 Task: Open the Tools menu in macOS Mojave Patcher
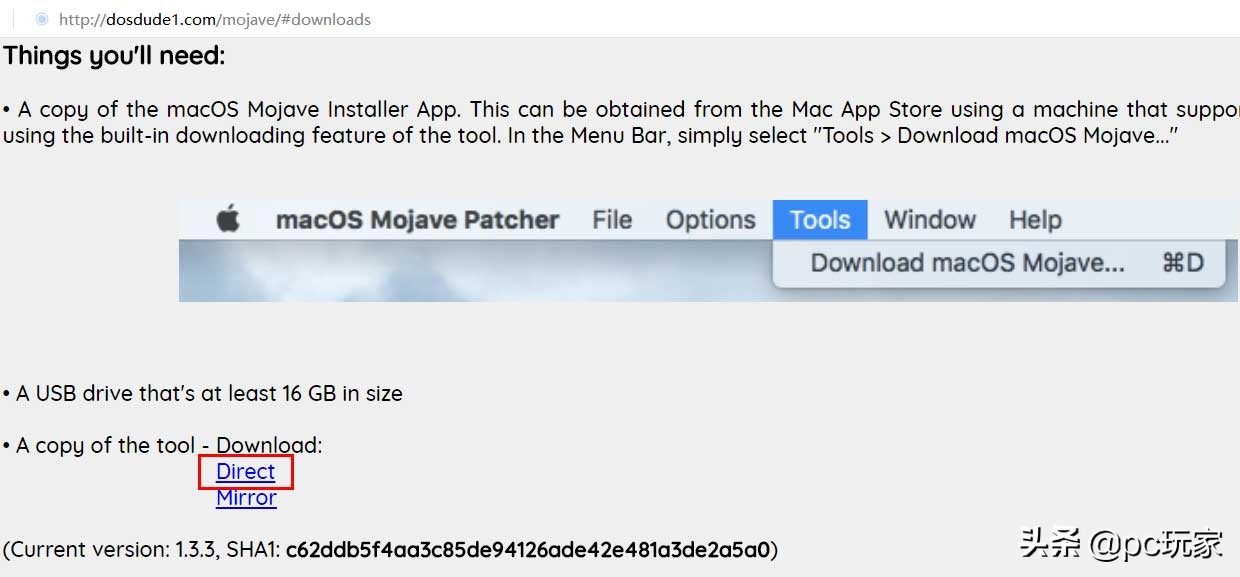pos(819,219)
